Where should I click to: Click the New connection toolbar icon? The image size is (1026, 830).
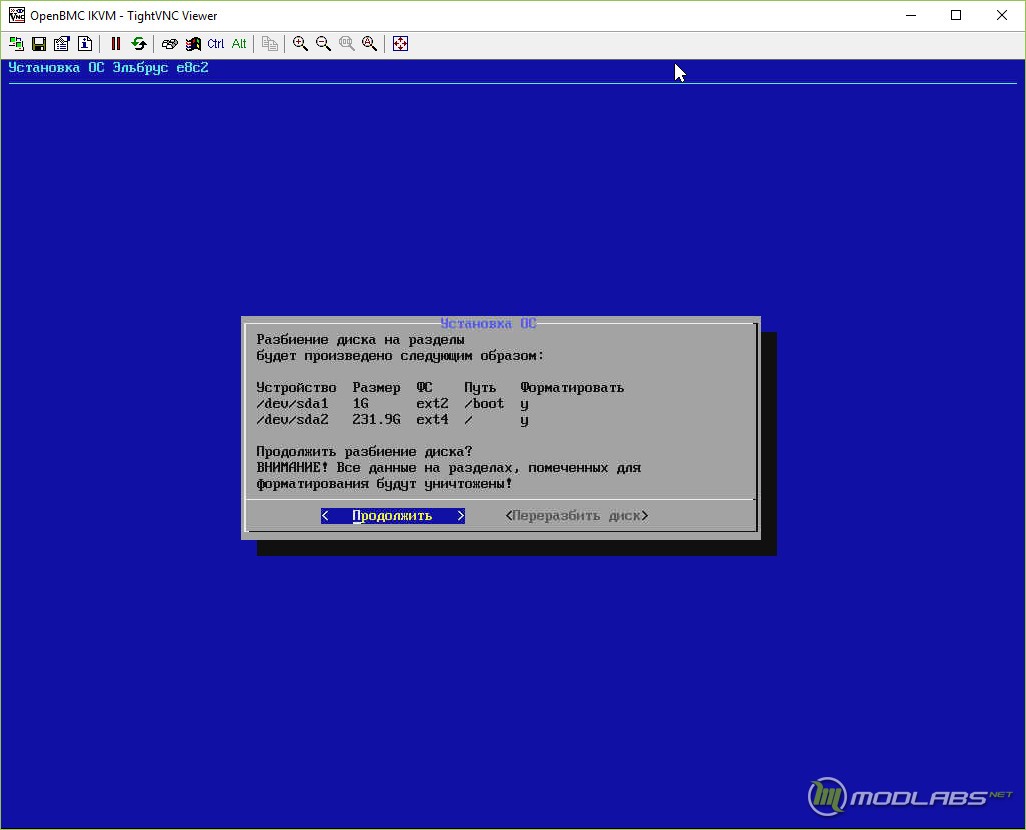click(16, 44)
